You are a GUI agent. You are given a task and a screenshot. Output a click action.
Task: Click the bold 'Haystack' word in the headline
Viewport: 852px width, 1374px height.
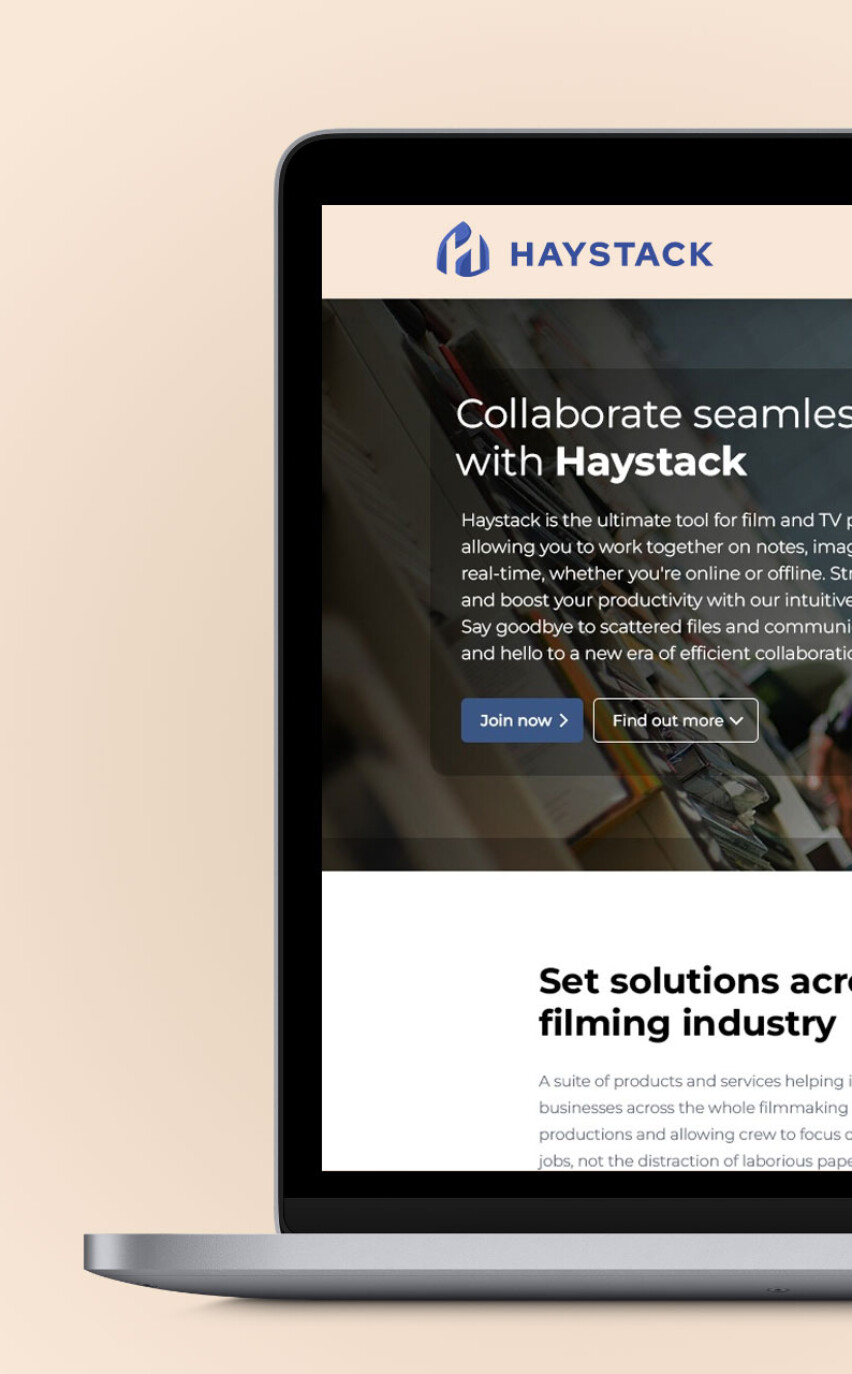click(651, 462)
